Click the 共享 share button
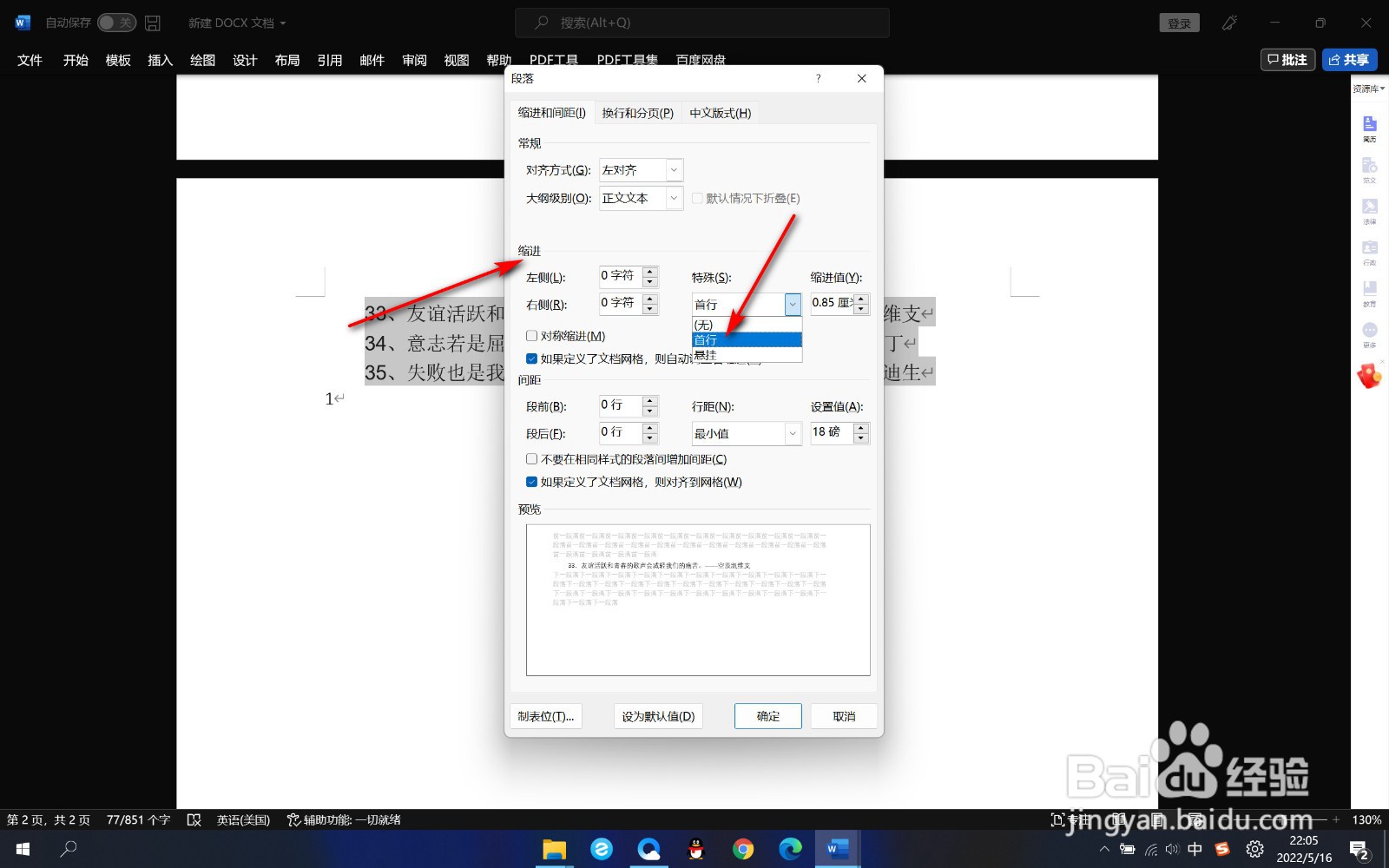Viewport: 1389px width, 868px height. 1350,60
